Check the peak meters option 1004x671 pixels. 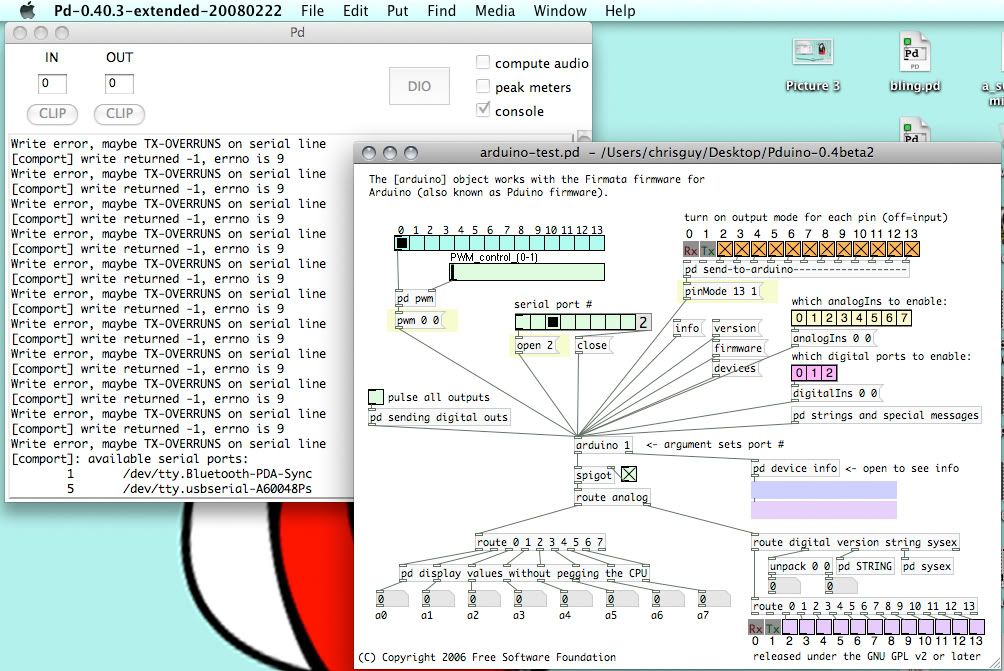484,87
